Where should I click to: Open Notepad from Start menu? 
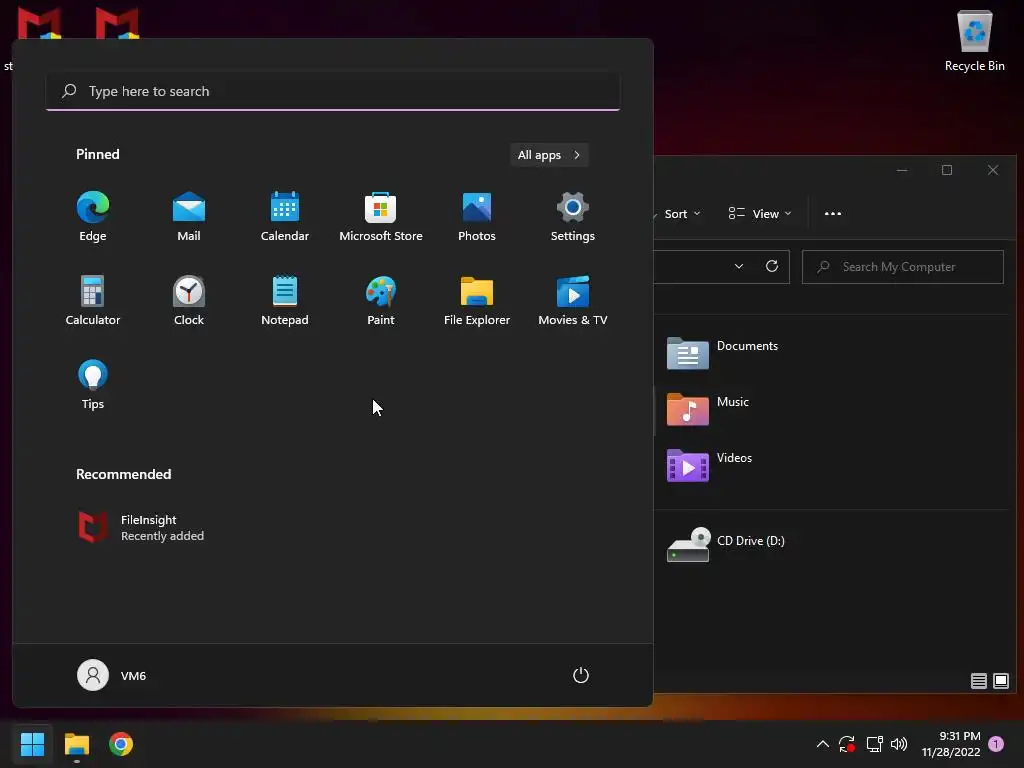point(285,301)
